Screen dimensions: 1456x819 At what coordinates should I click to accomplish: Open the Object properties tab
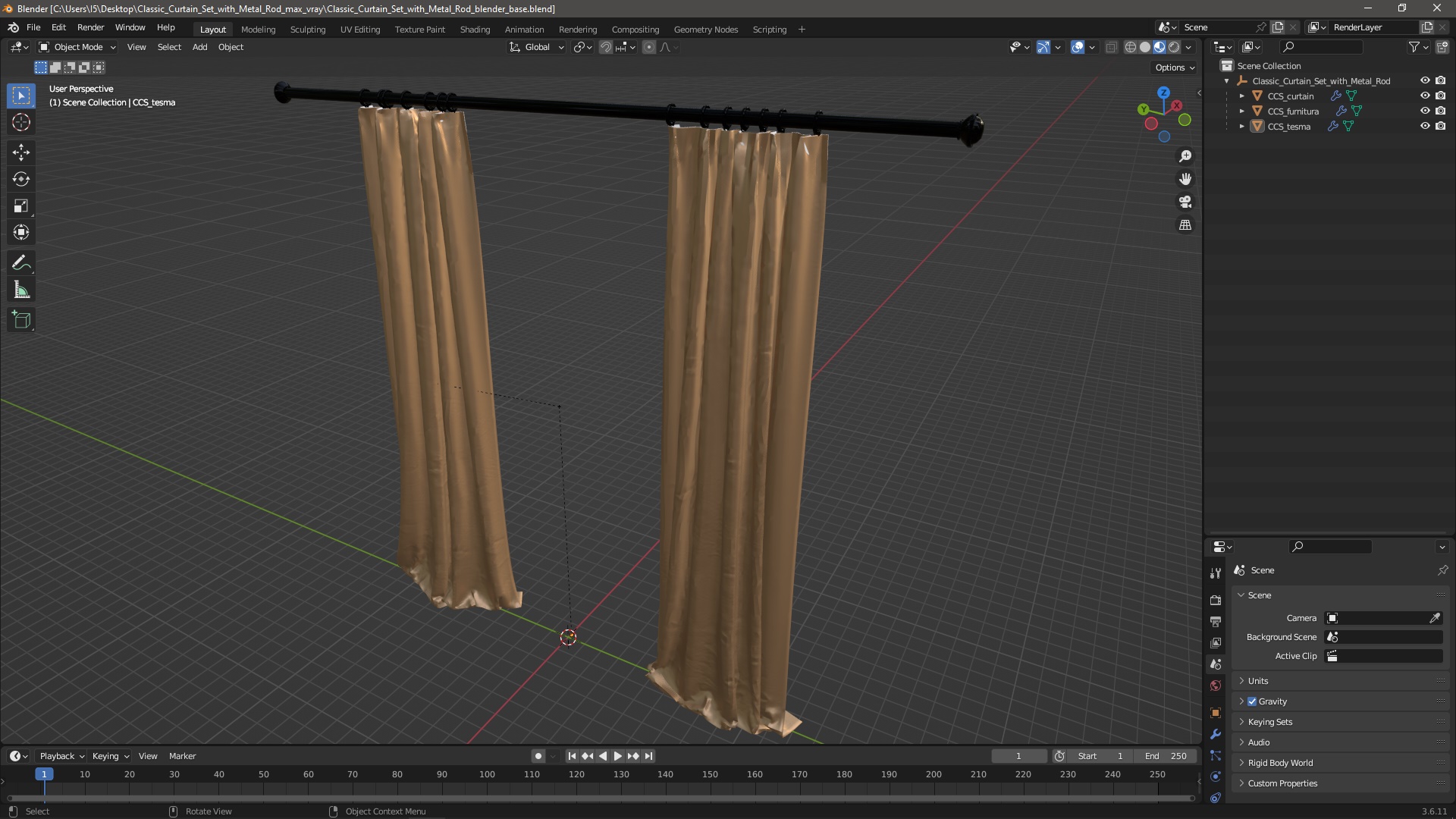tap(1216, 713)
